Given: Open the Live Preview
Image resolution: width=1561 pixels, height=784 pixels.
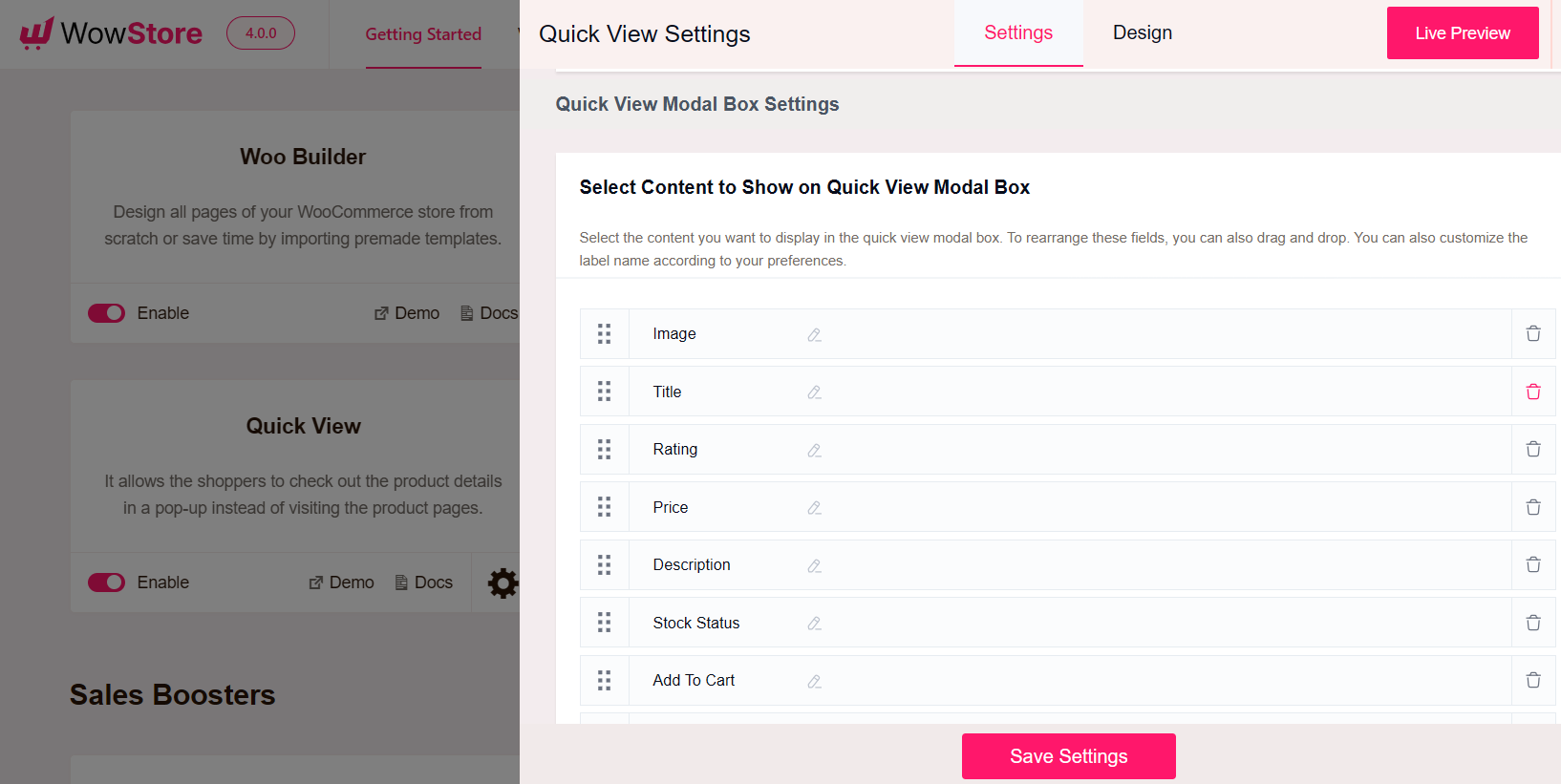Looking at the screenshot, I should click(x=1462, y=32).
